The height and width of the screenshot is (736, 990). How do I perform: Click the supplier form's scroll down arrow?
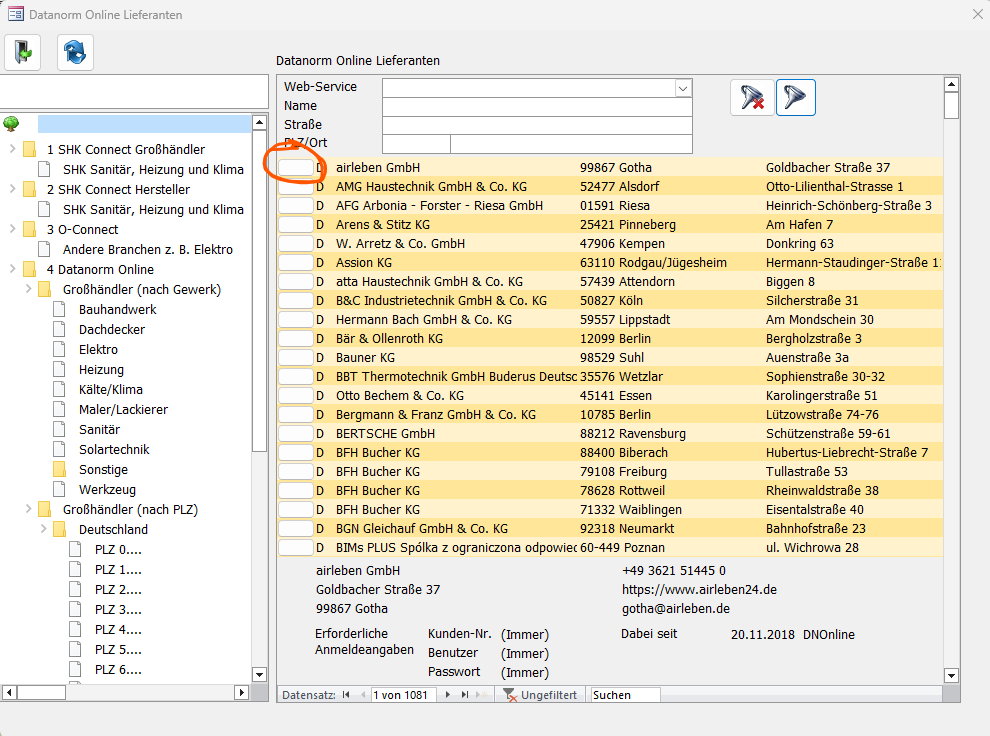[x=951, y=675]
